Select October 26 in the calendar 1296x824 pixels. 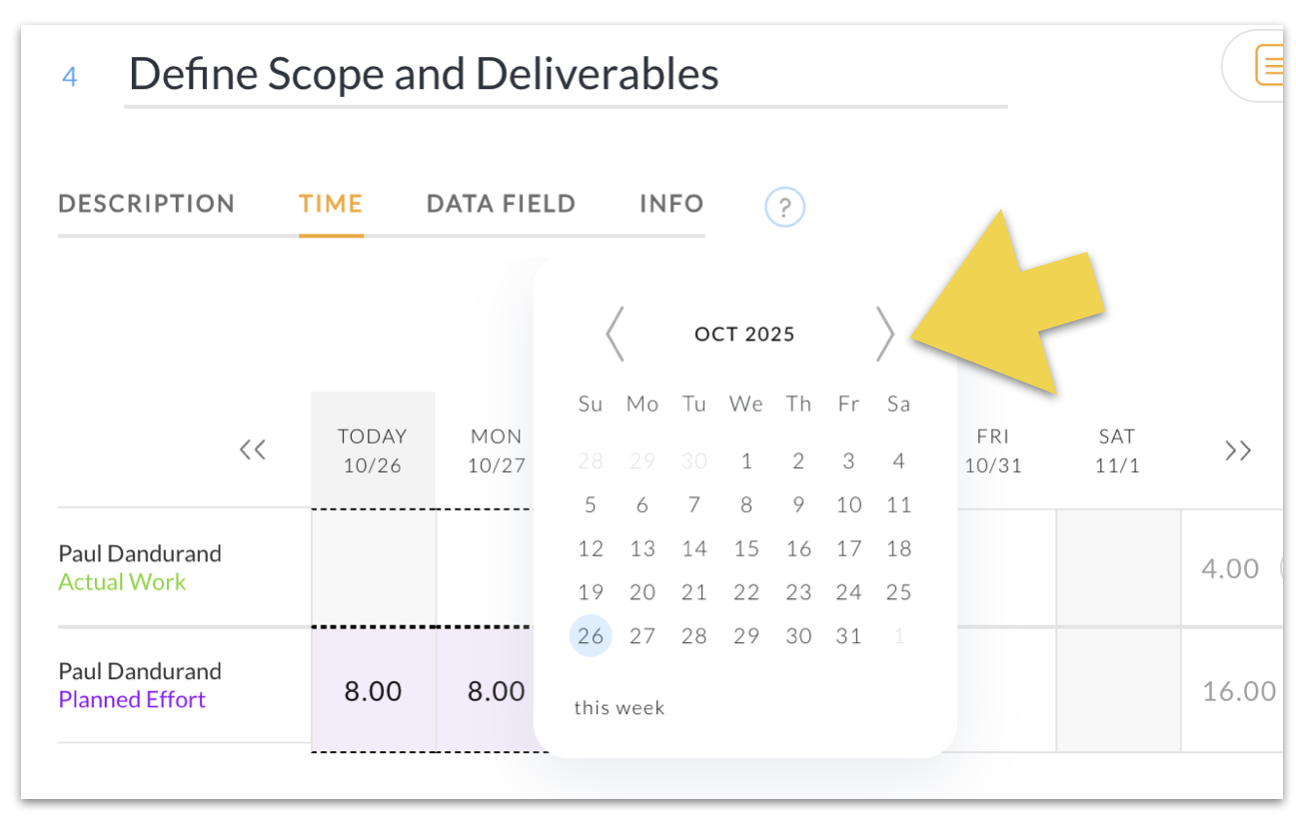click(591, 636)
